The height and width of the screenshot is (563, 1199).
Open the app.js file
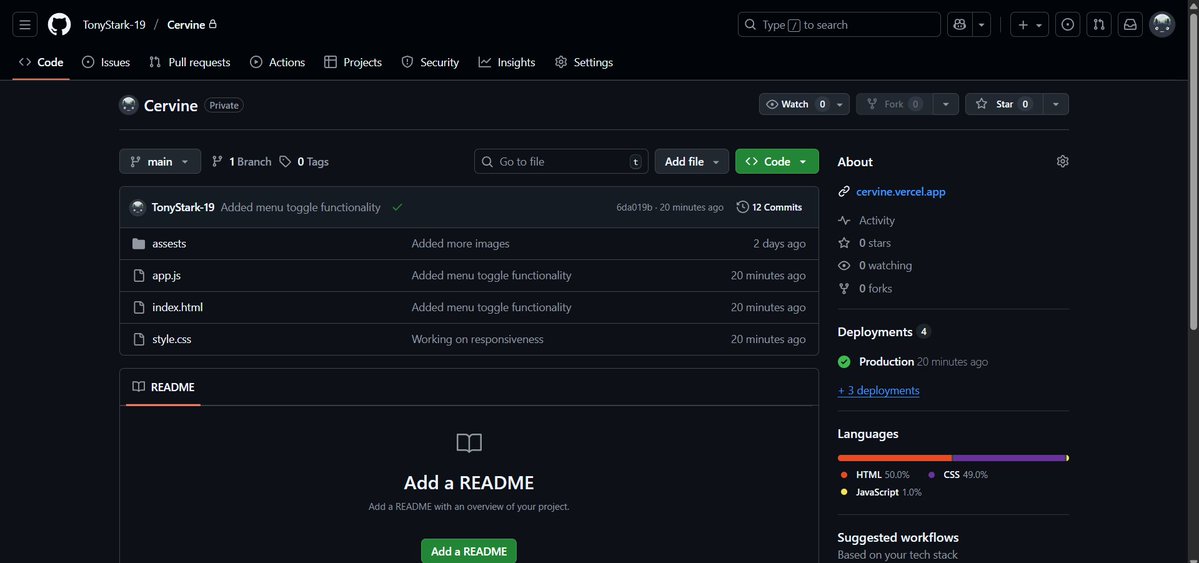166,275
